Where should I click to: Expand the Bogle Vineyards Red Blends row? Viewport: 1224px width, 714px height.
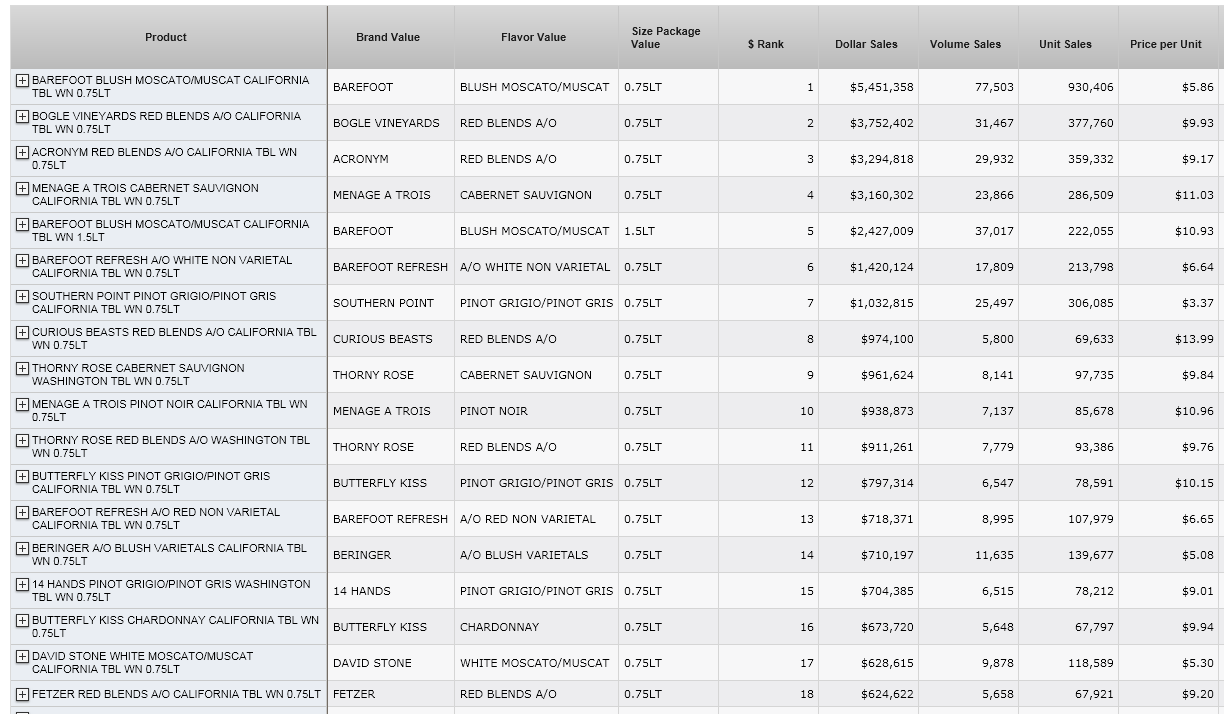pyautogui.click(x=22, y=116)
